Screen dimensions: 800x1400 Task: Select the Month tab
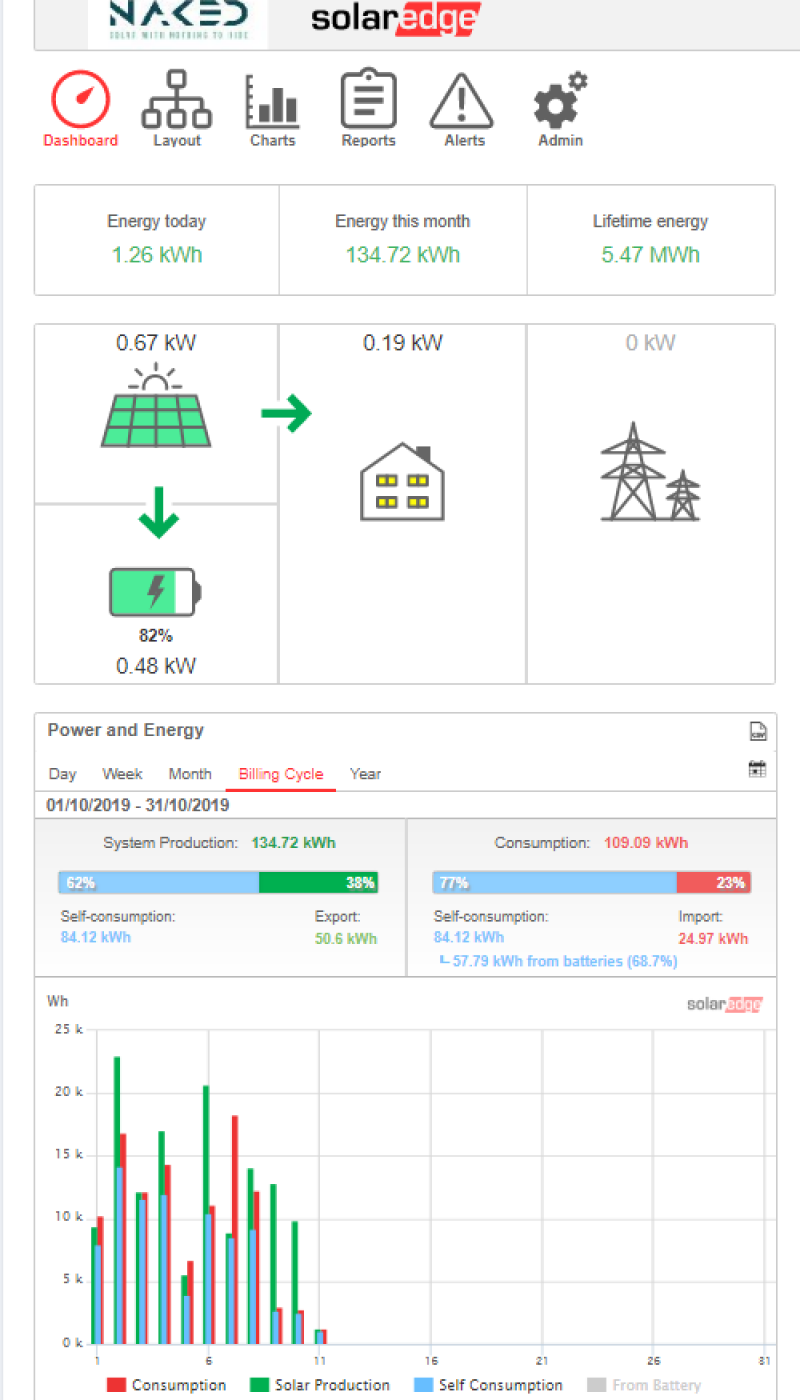(x=190, y=774)
